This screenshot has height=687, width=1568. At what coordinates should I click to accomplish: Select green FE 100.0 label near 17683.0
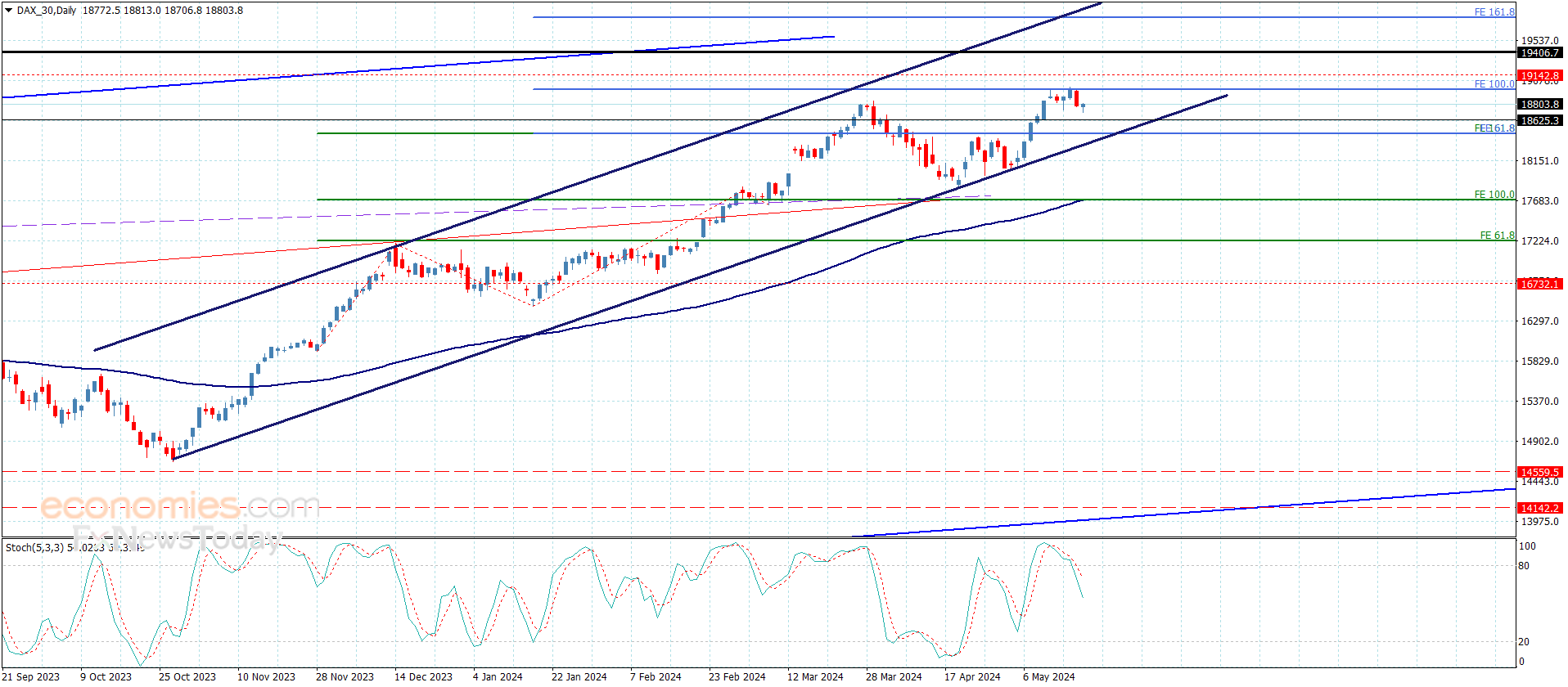[1494, 195]
